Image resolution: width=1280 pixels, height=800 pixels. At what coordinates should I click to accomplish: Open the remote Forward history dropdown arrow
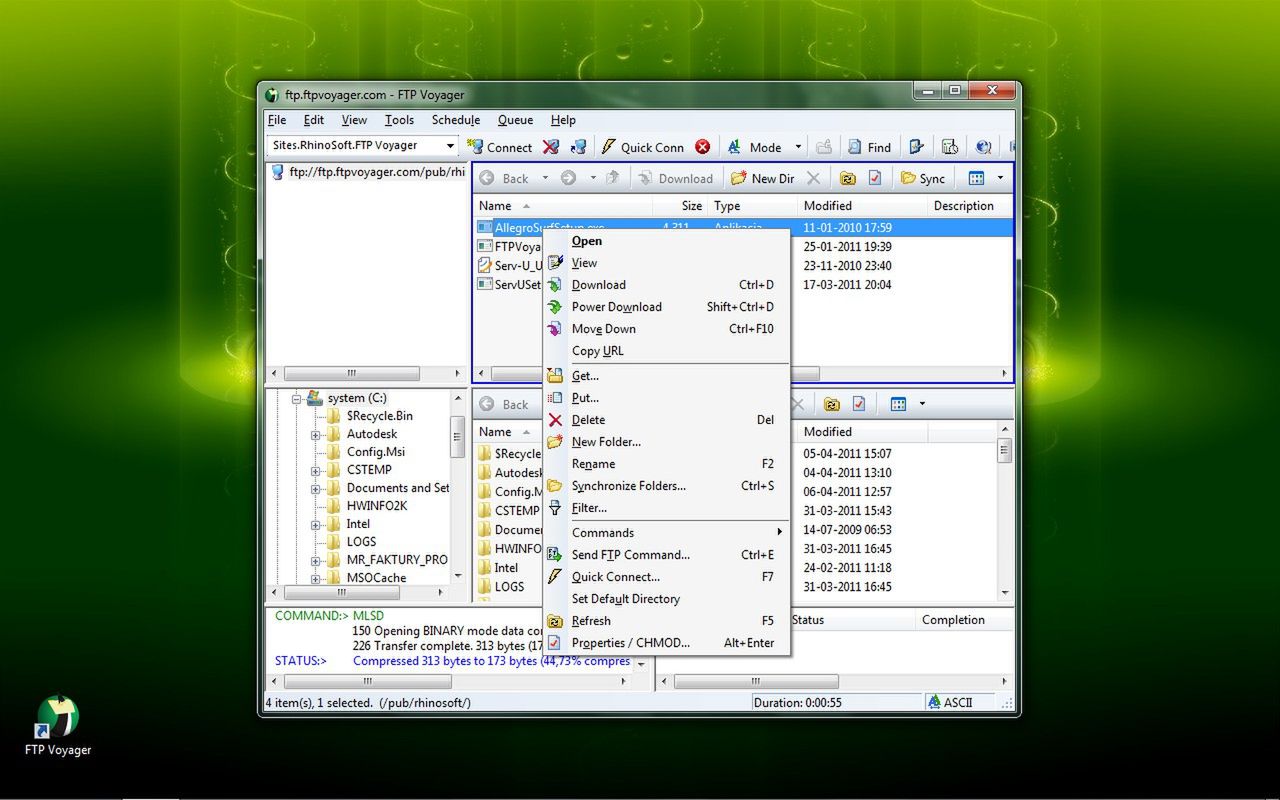pos(592,178)
